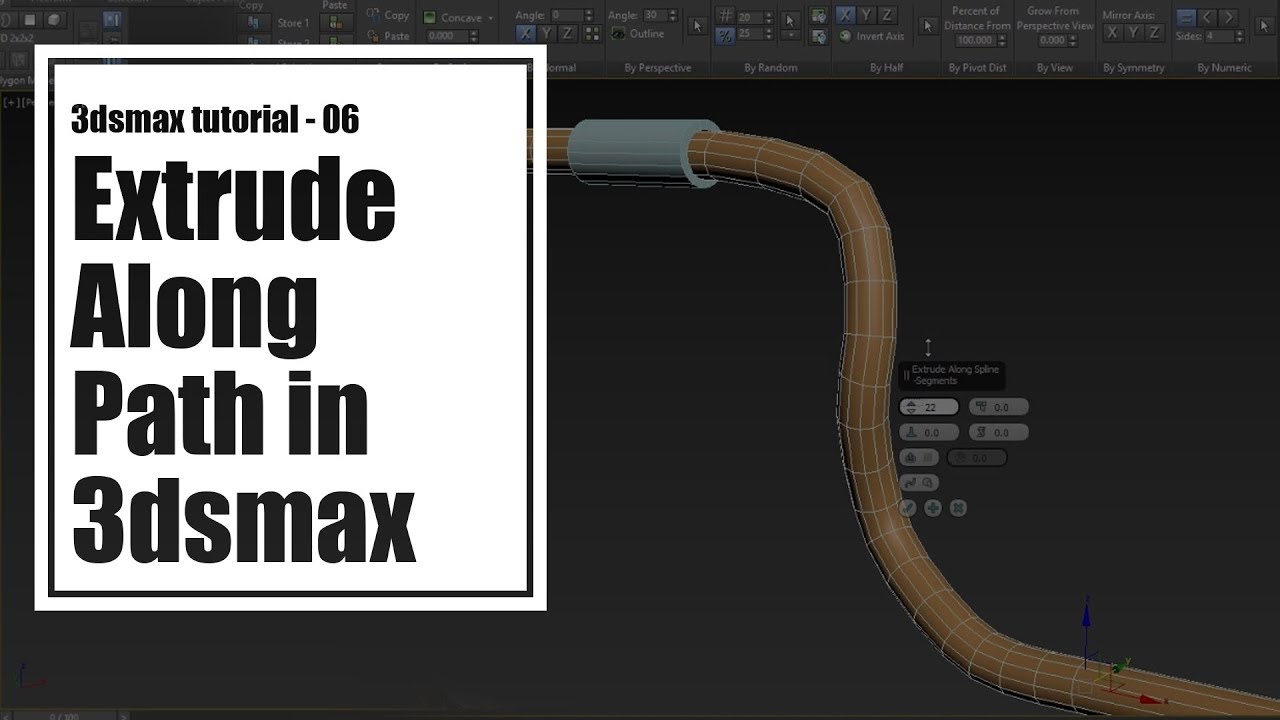The height and width of the screenshot is (720, 1280).
Task: Select the Z axis in By Half
Action: [886, 15]
